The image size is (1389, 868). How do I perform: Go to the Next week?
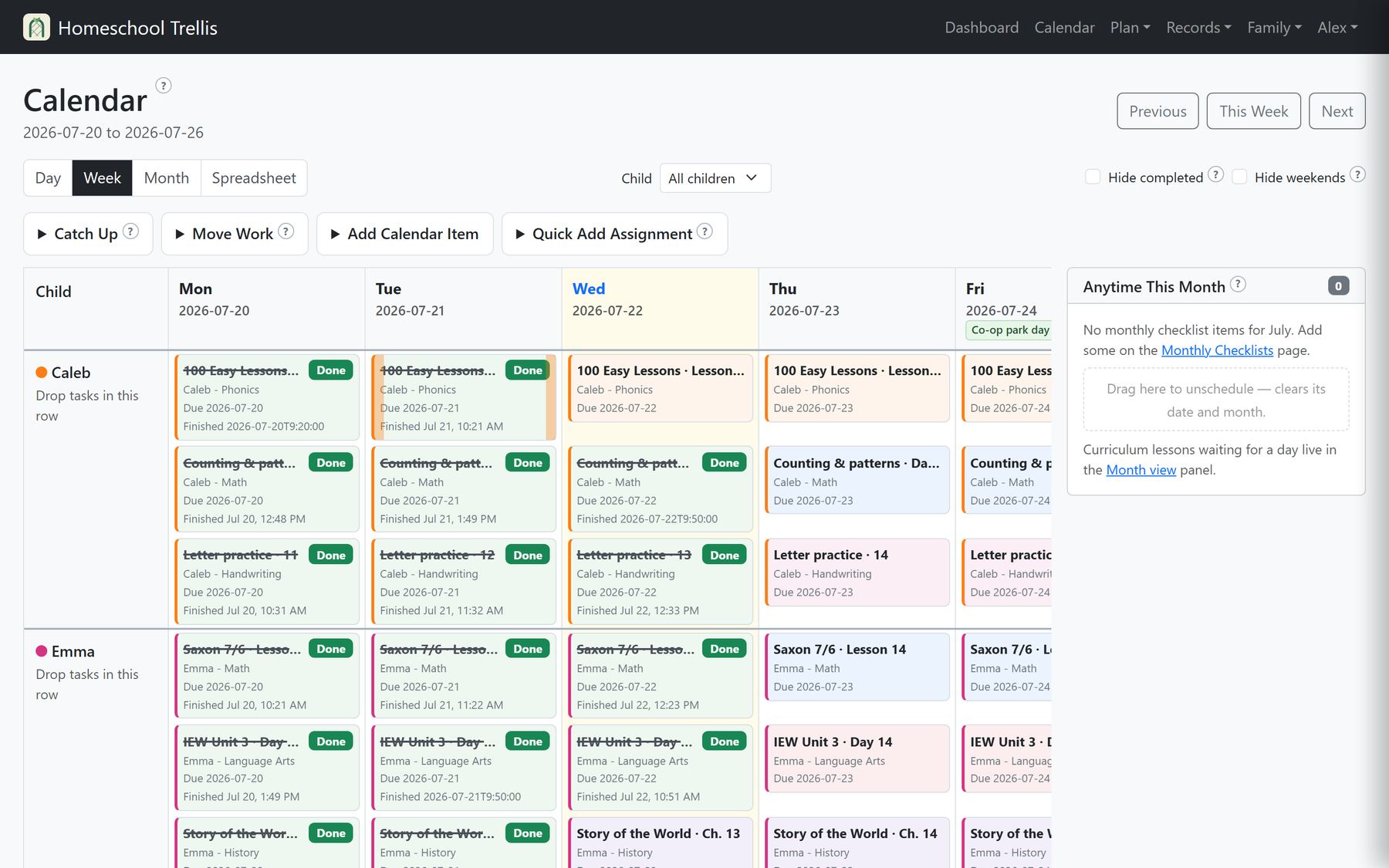pyautogui.click(x=1337, y=111)
